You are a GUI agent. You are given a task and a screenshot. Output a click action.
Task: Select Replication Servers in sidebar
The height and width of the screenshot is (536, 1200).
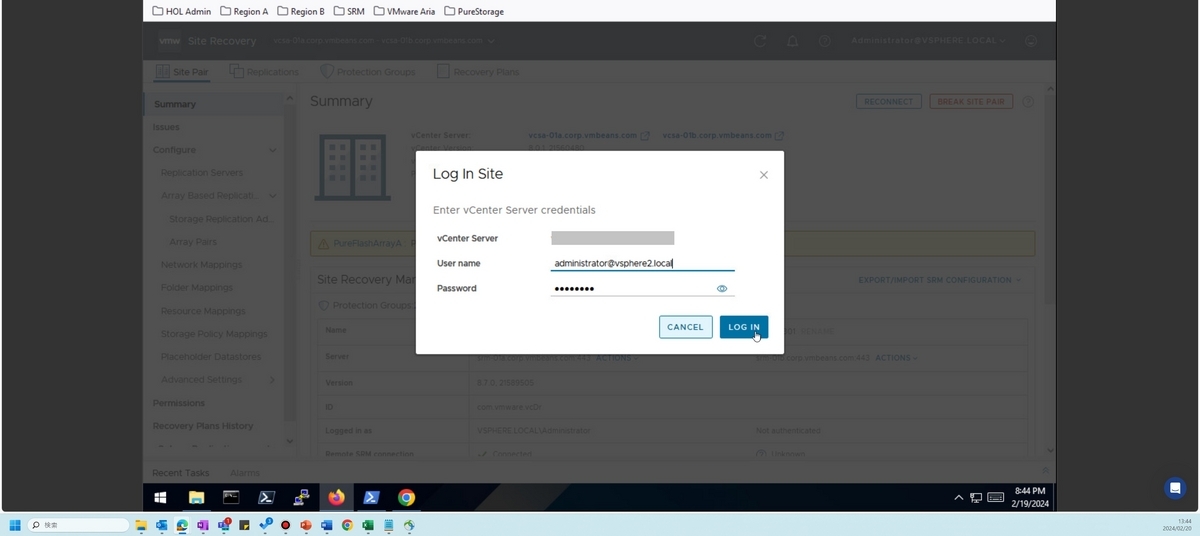coord(202,173)
